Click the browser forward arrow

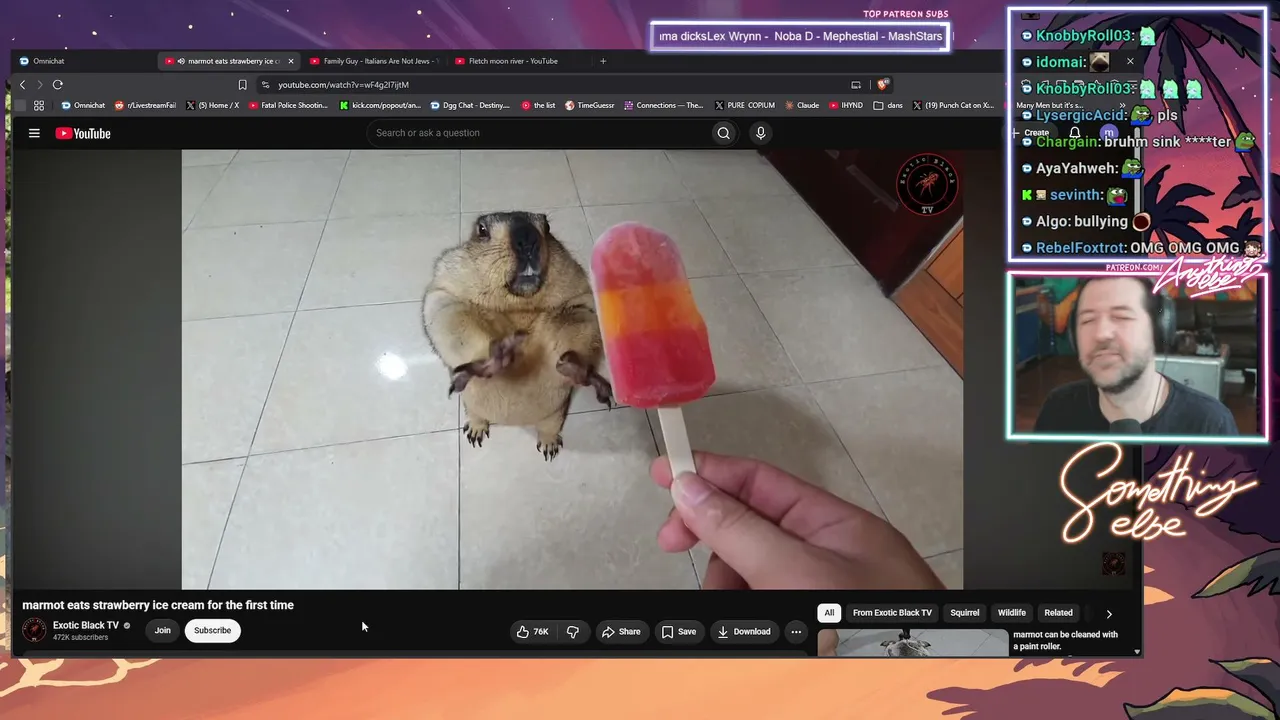40,85
